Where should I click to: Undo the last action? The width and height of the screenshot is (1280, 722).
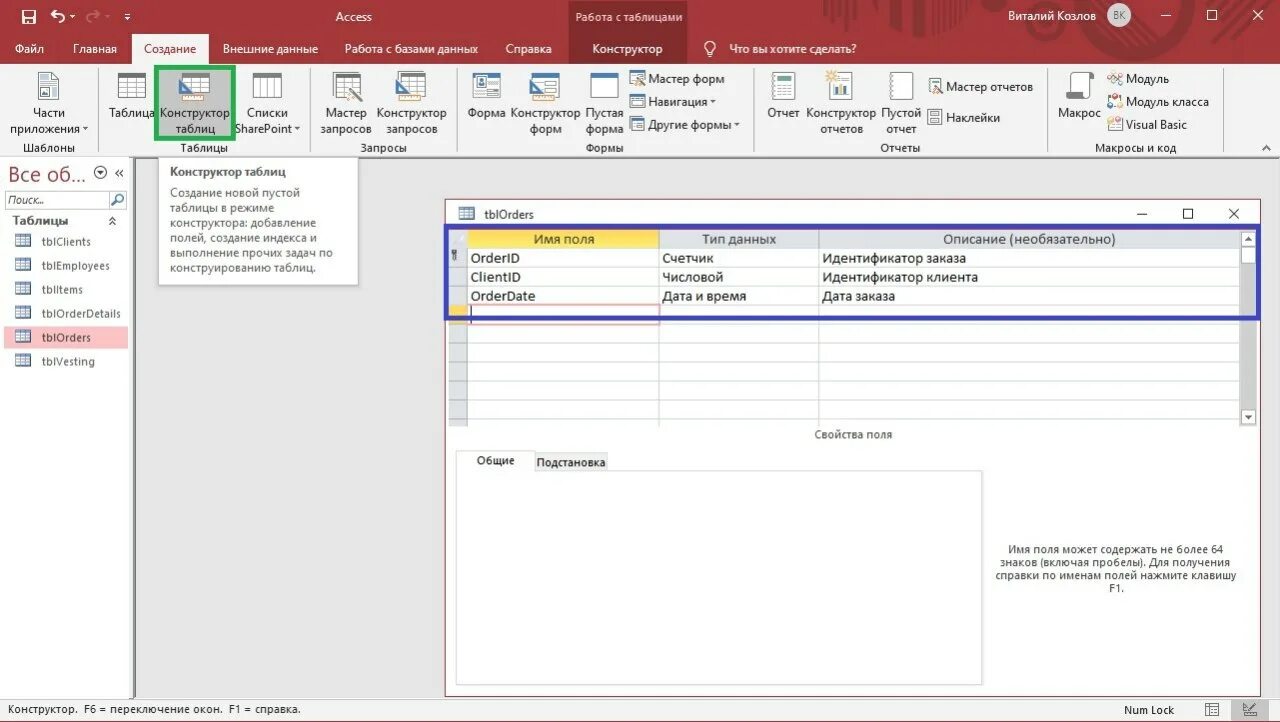(58, 17)
